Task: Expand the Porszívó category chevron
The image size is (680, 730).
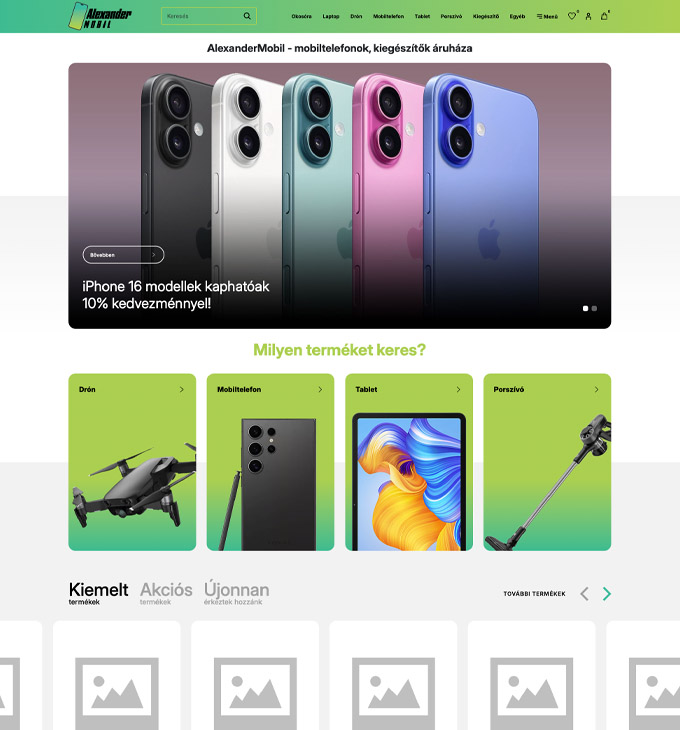Action: pyautogui.click(x=597, y=389)
